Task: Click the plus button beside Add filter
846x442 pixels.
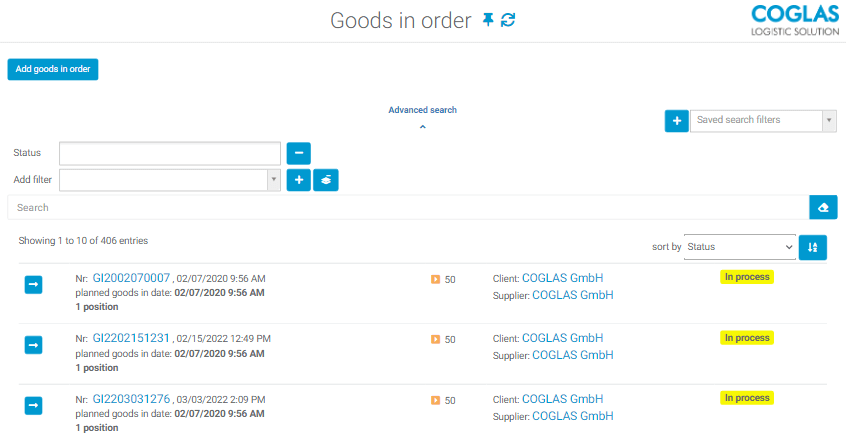Action: coord(299,180)
